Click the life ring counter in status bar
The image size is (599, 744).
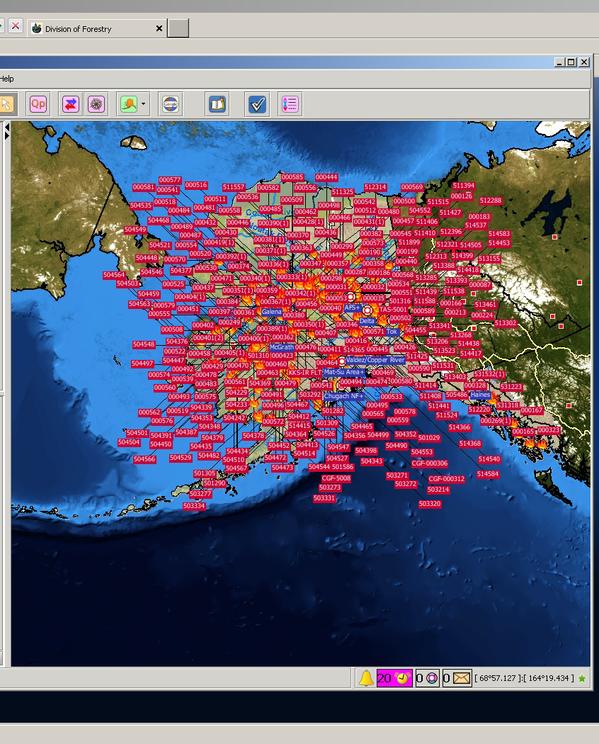pyautogui.click(x=427, y=678)
